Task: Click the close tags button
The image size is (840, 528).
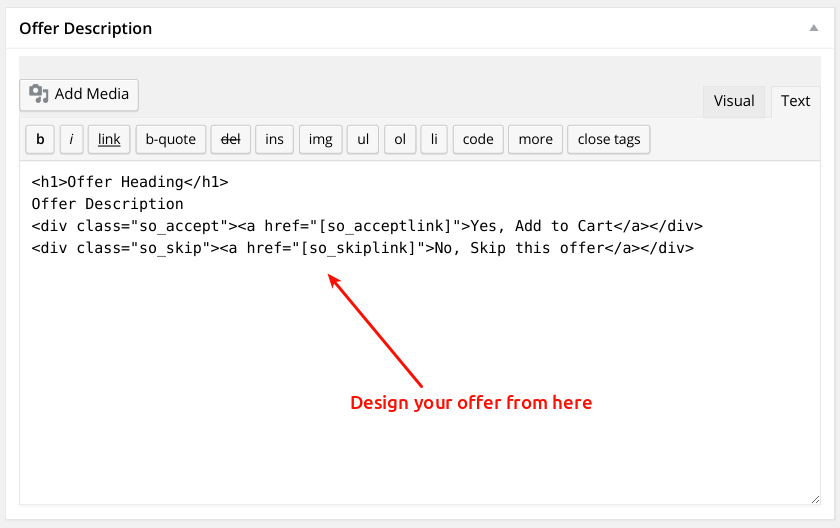Action: pos(609,139)
